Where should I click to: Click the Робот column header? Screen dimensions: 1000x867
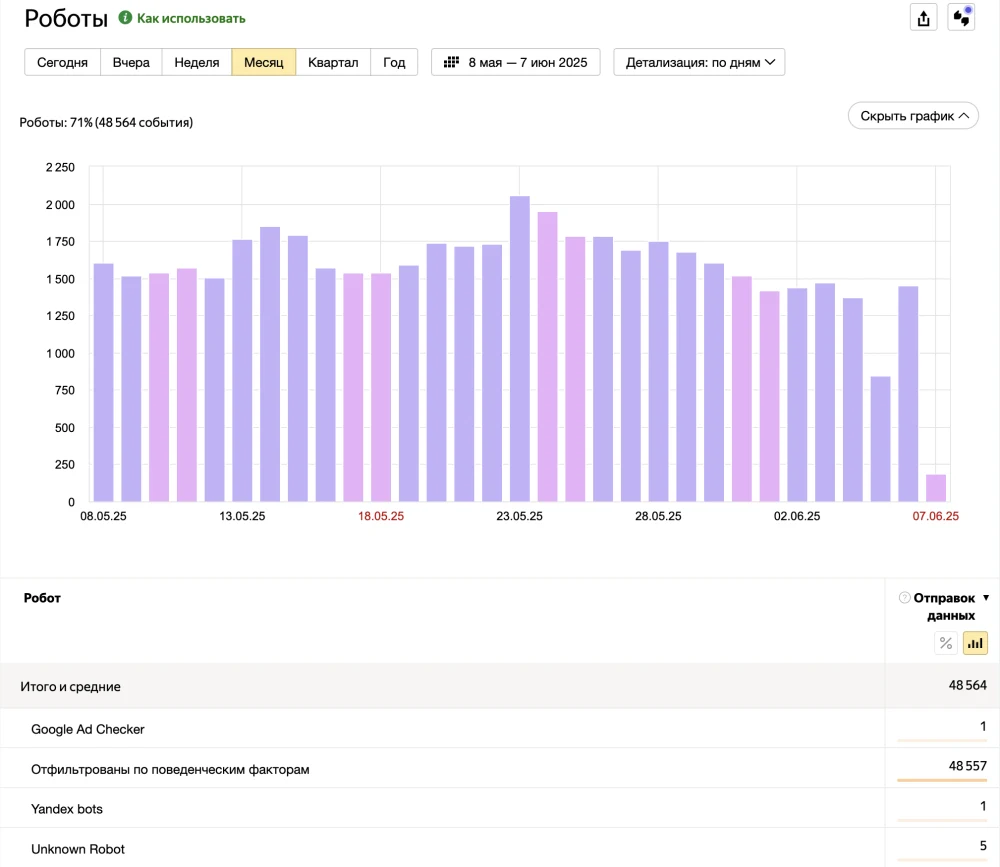pos(42,598)
